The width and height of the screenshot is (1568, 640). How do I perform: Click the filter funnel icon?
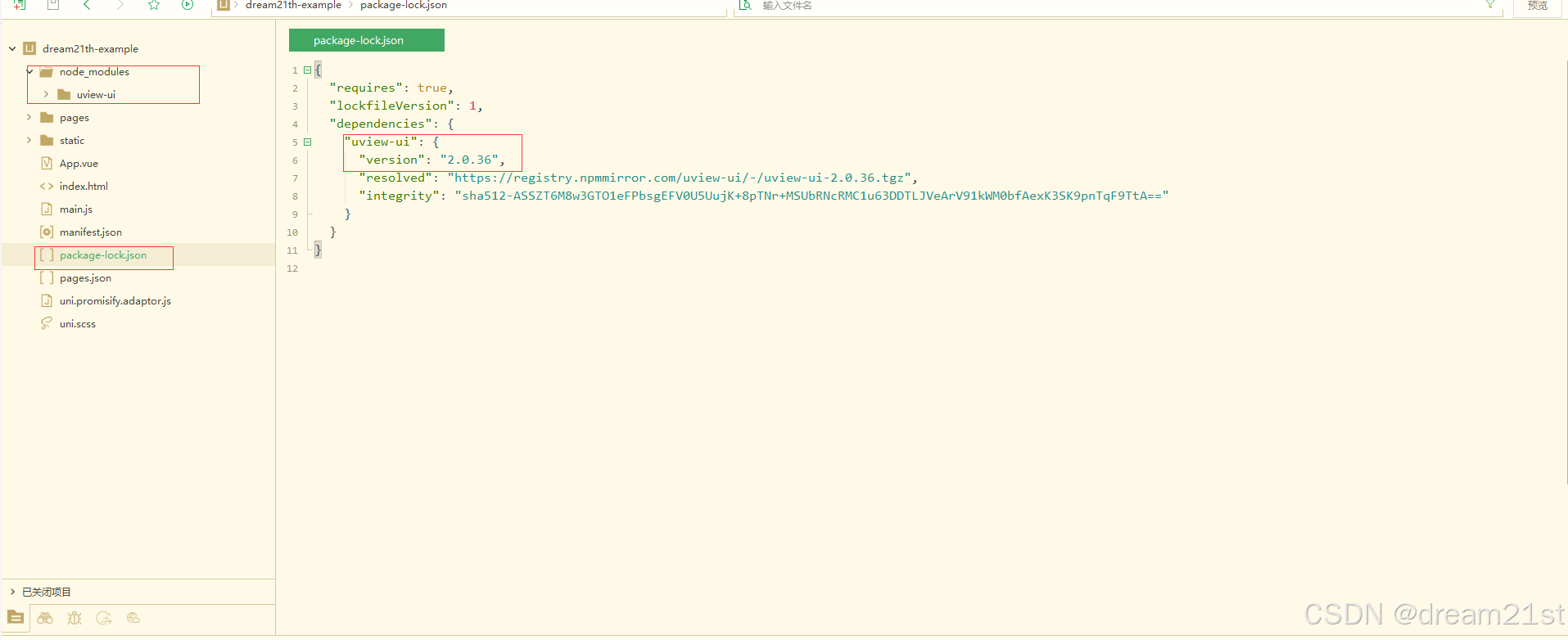[x=1490, y=5]
